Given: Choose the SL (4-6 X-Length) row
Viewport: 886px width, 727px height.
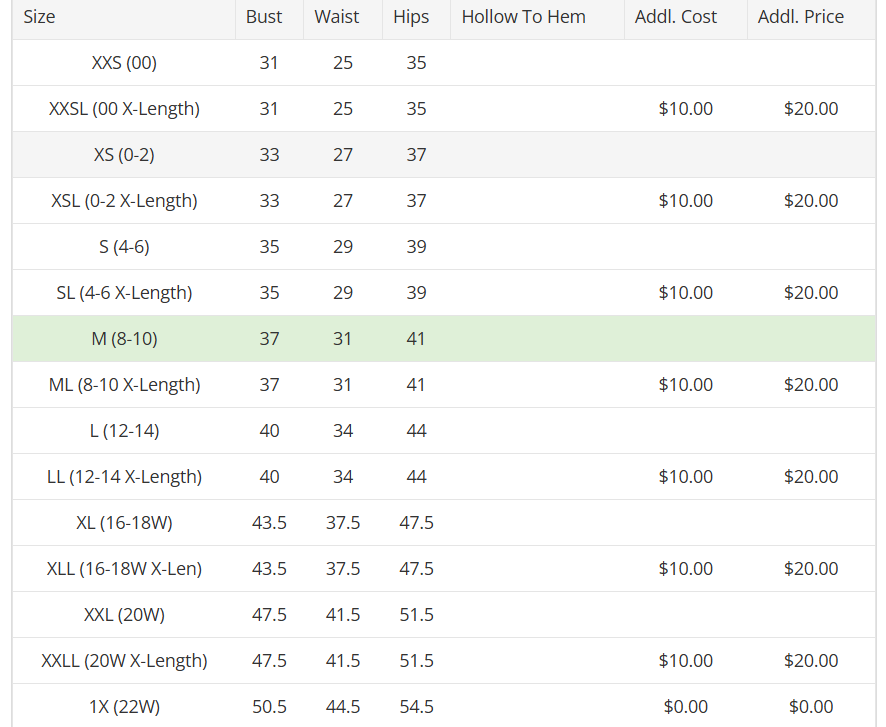Looking at the screenshot, I should (x=444, y=293).
